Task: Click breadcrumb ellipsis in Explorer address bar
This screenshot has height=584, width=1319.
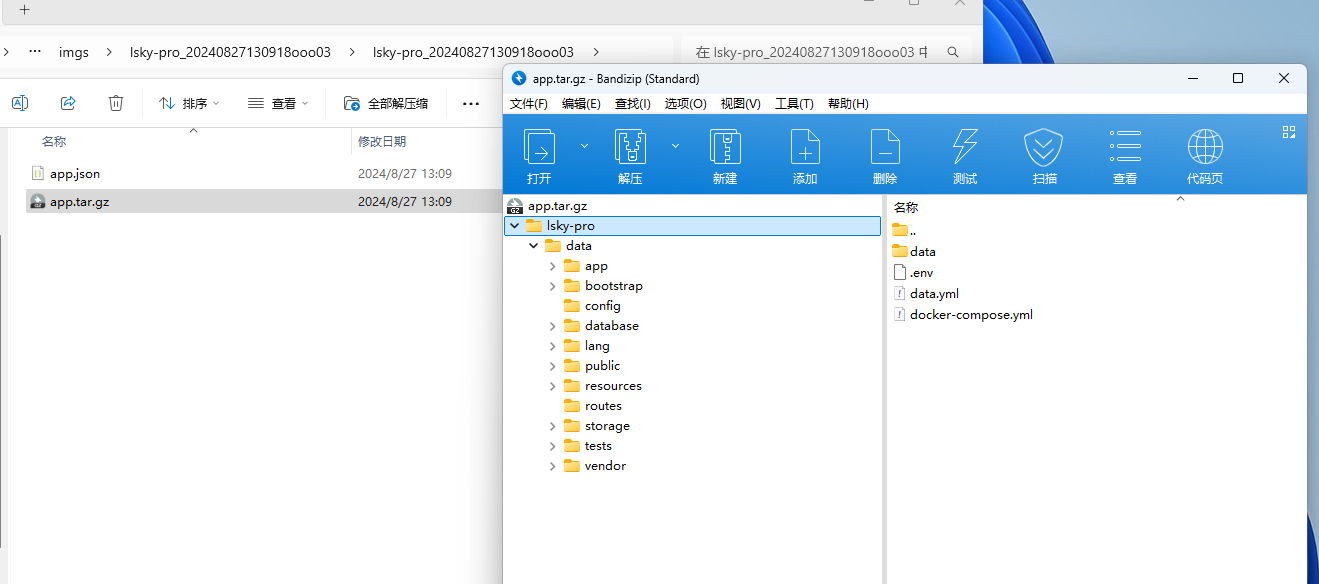Action: (x=35, y=52)
